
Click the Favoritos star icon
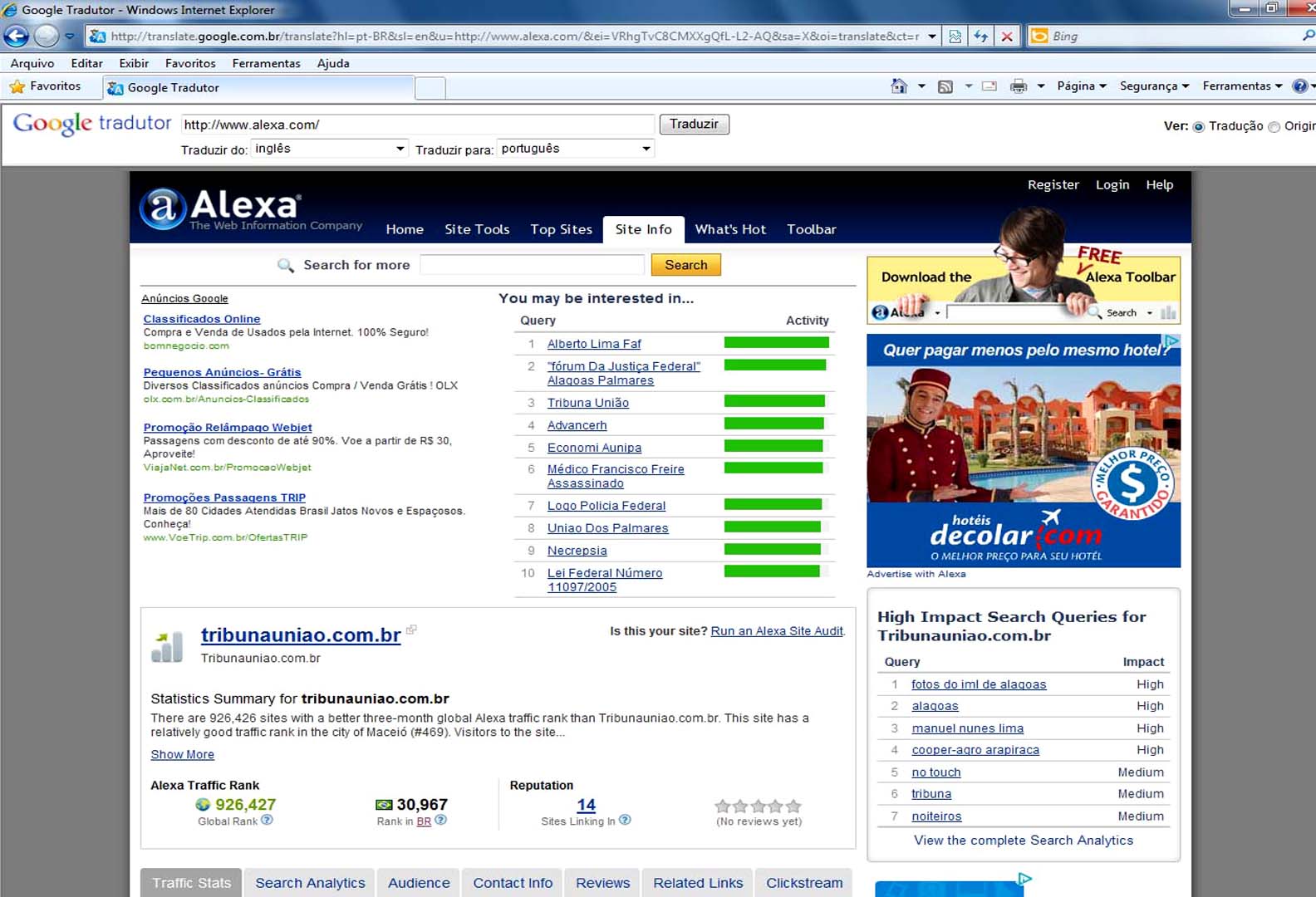pyautogui.click(x=17, y=86)
